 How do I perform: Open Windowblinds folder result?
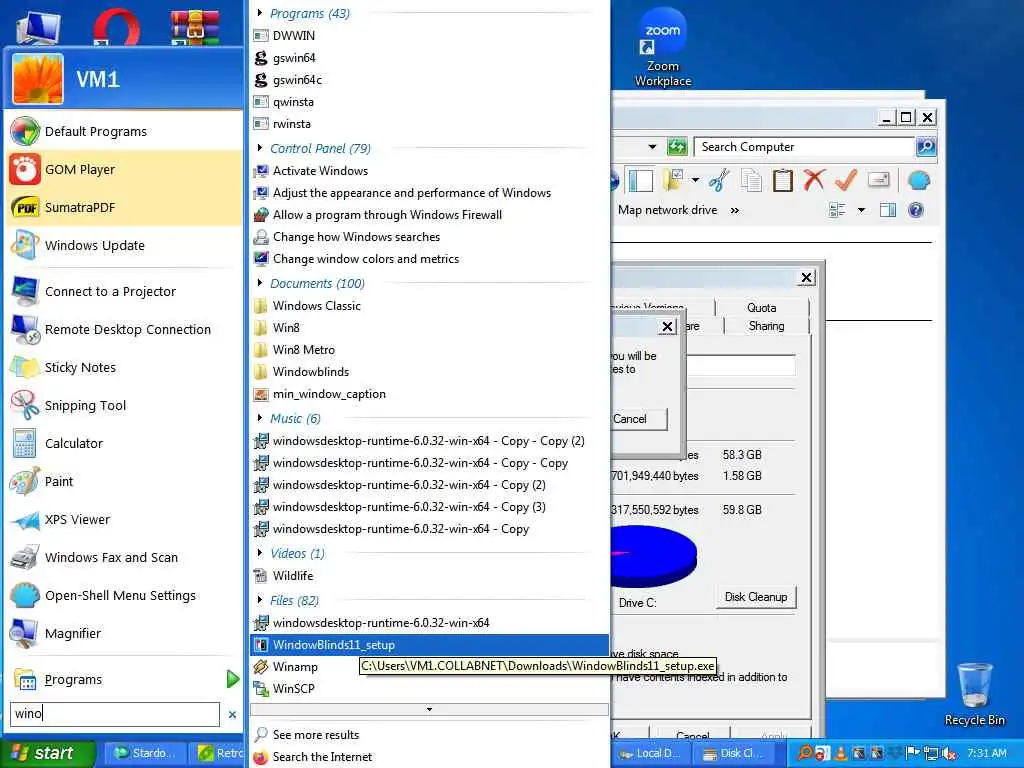[430, 372]
